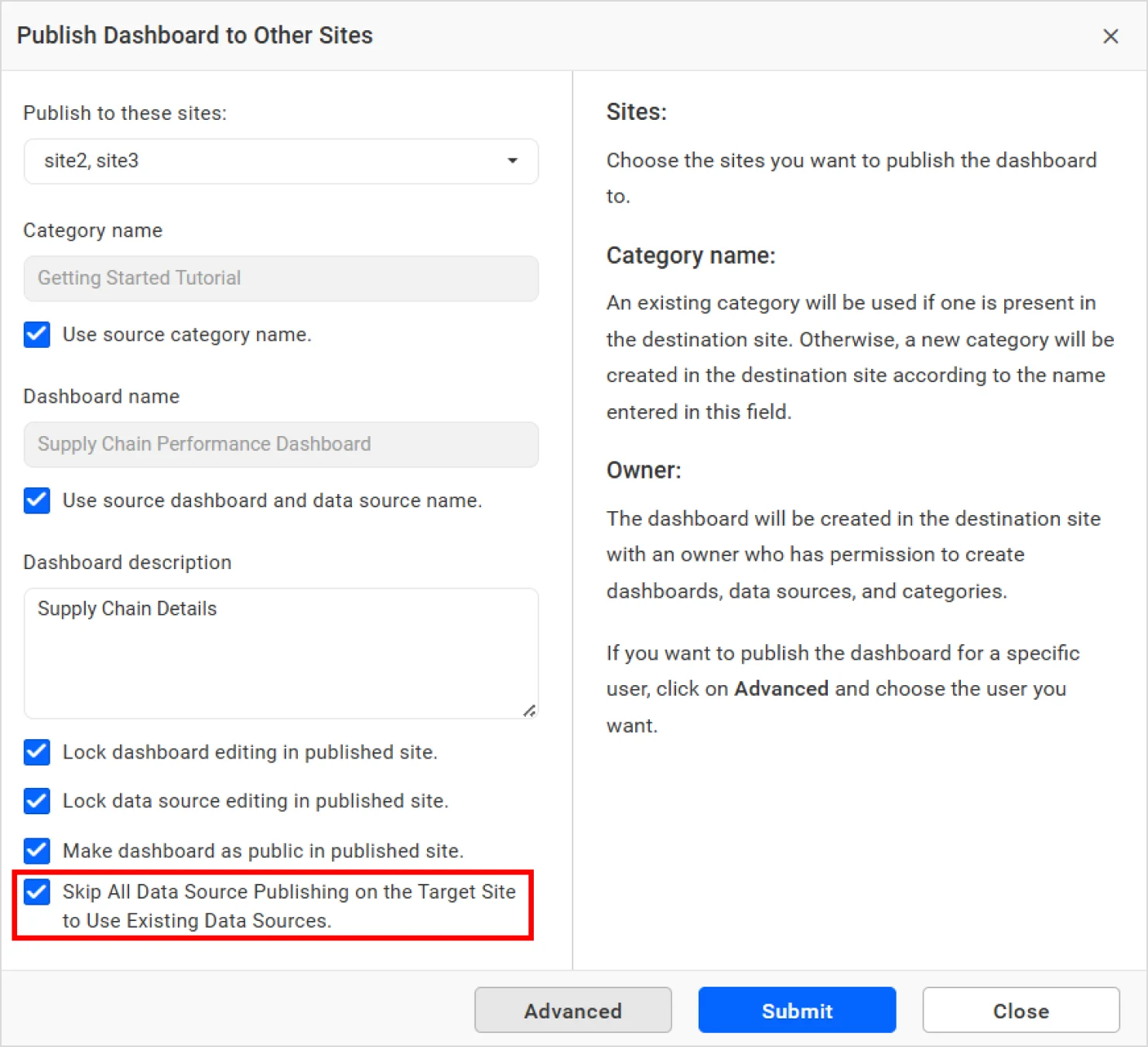Screen dimensions: 1148x1047
Task: Click the 'Publish to these sites:' label
Action: click(125, 113)
